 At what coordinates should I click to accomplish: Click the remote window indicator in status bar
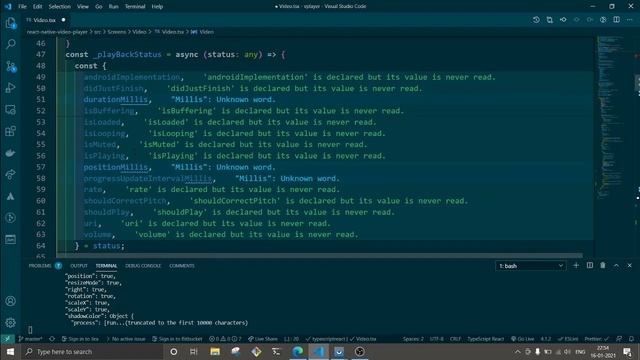[x=7, y=339]
